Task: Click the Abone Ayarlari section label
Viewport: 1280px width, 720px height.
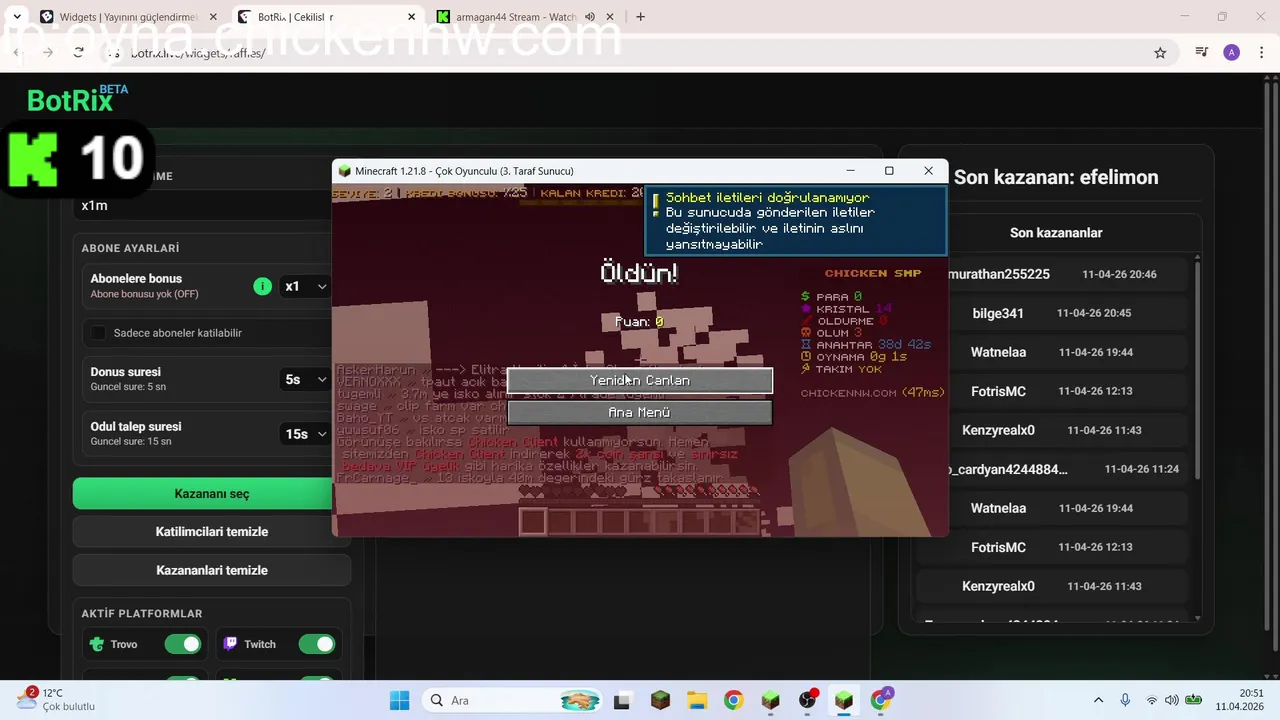Action: tap(130, 248)
